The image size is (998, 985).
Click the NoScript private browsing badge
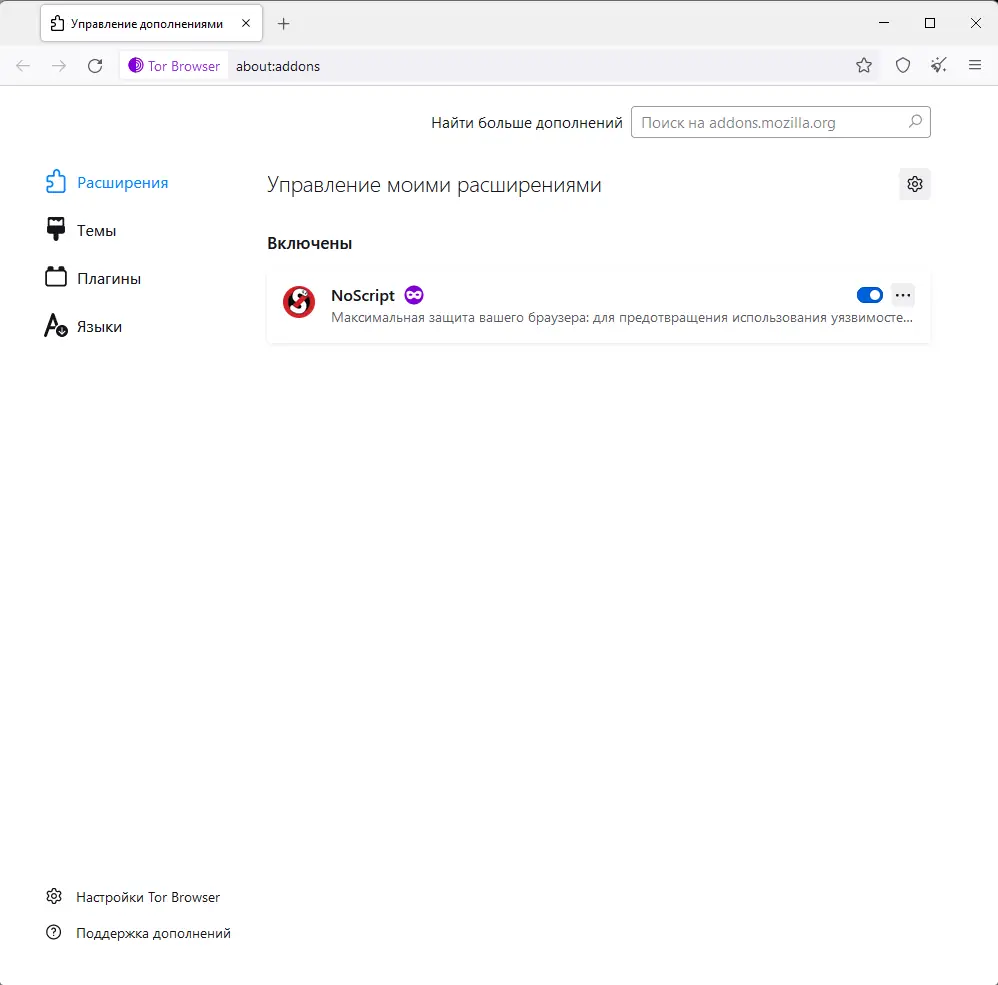click(x=414, y=295)
